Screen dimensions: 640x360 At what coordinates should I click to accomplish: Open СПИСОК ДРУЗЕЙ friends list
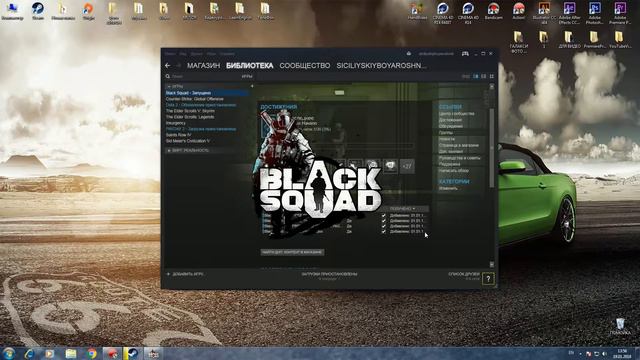(x=464, y=274)
